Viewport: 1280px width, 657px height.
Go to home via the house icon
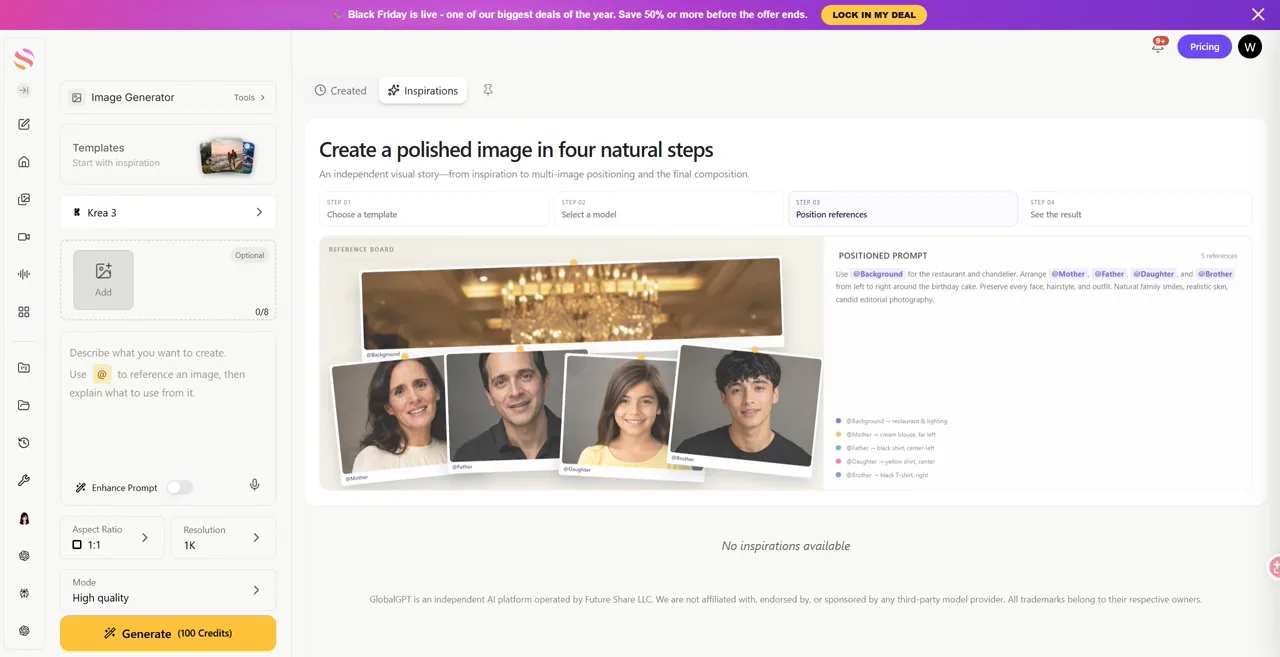(x=24, y=162)
